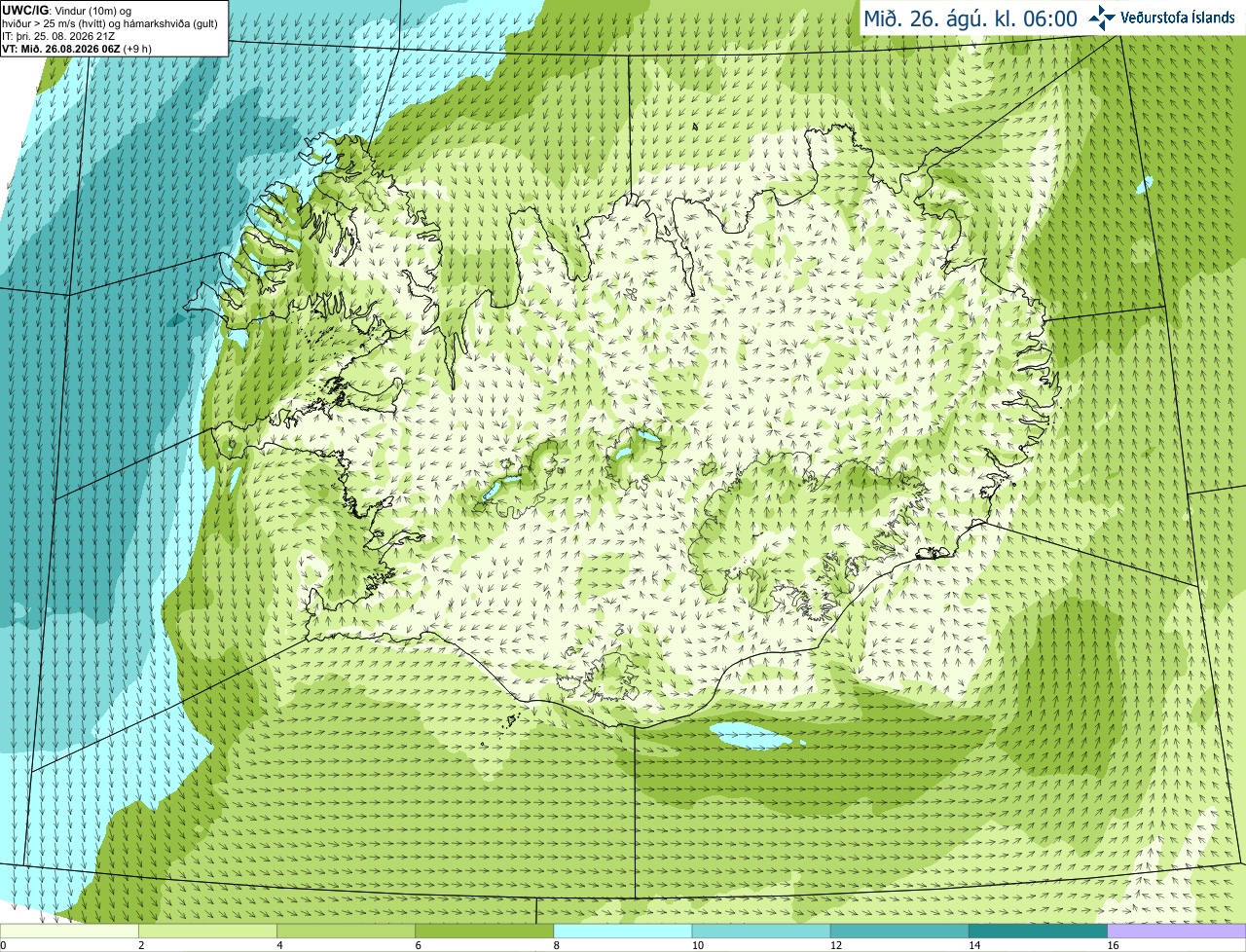The image size is (1246, 952).
Task: Pick the light cyan 8–10 m/s legend swatch
Action: [623, 932]
